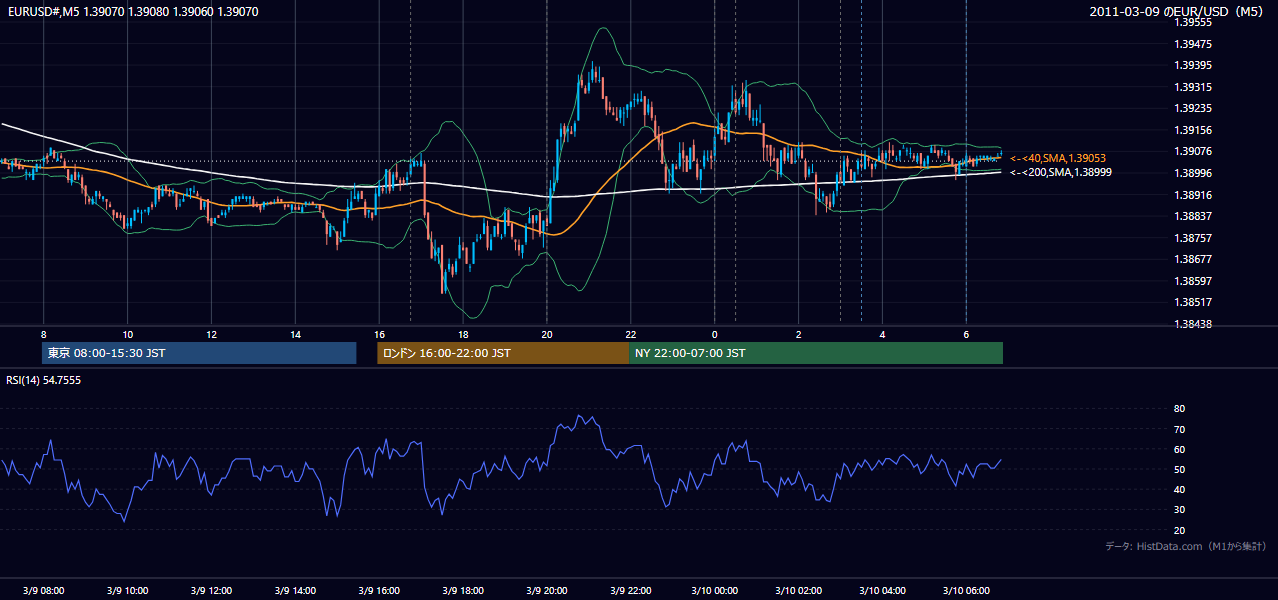
Task: Click the '3/9 22:00' bottom time label
Action: [x=630, y=590]
